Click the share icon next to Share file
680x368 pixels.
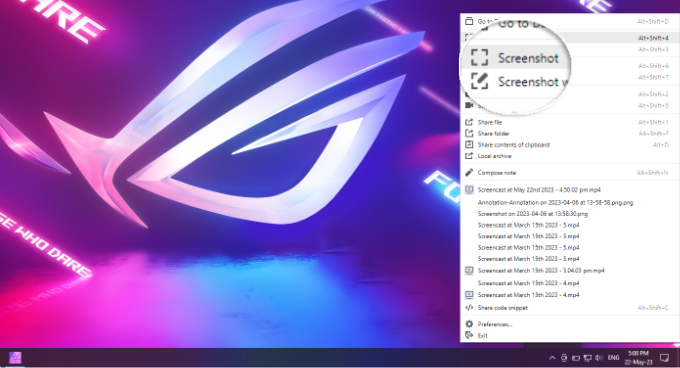pos(469,122)
